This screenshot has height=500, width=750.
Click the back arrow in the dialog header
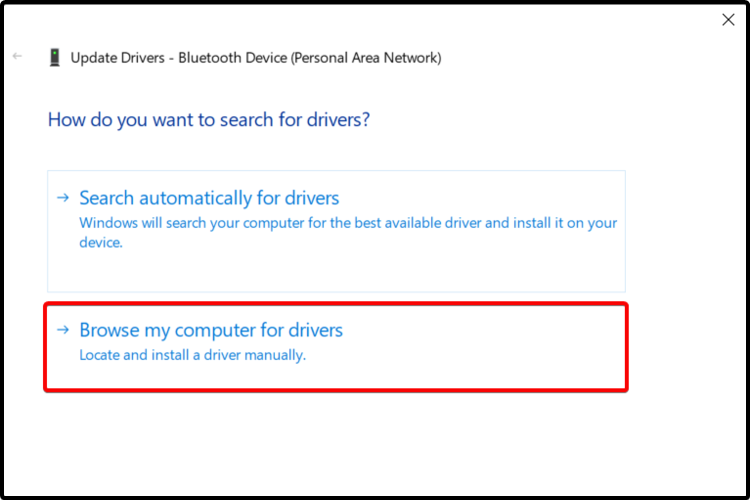coord(17,56)
